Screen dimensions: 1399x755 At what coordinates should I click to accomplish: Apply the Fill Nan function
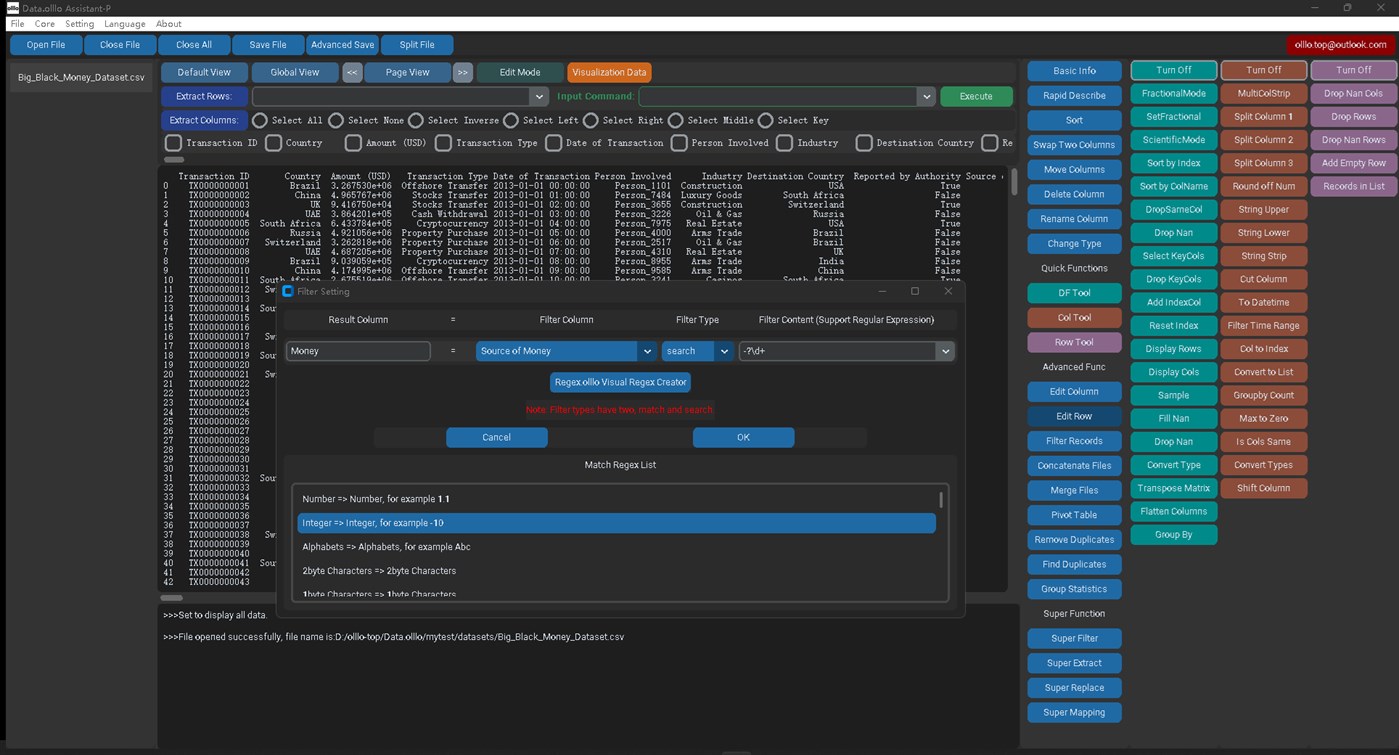point(1172,418)
